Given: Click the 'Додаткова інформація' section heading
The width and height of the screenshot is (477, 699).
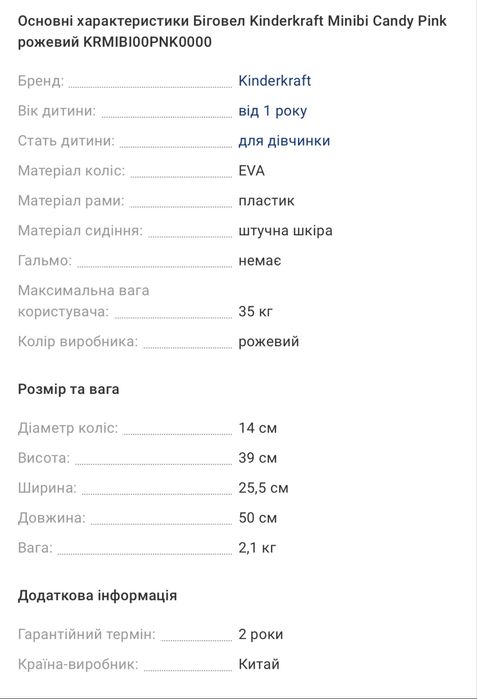Looking at the screenshot, I should (98, 596).
